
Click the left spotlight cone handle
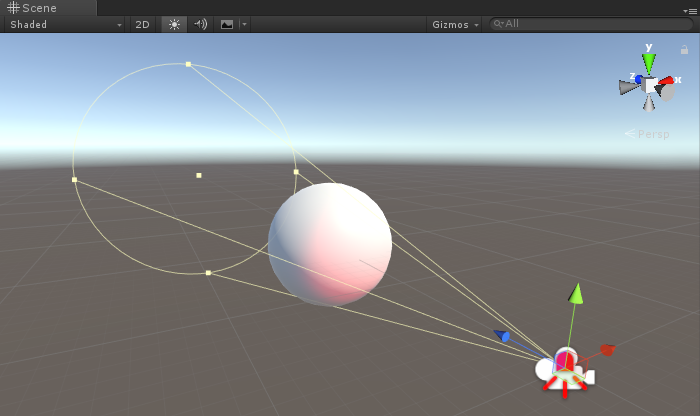[x=75, y=179]
